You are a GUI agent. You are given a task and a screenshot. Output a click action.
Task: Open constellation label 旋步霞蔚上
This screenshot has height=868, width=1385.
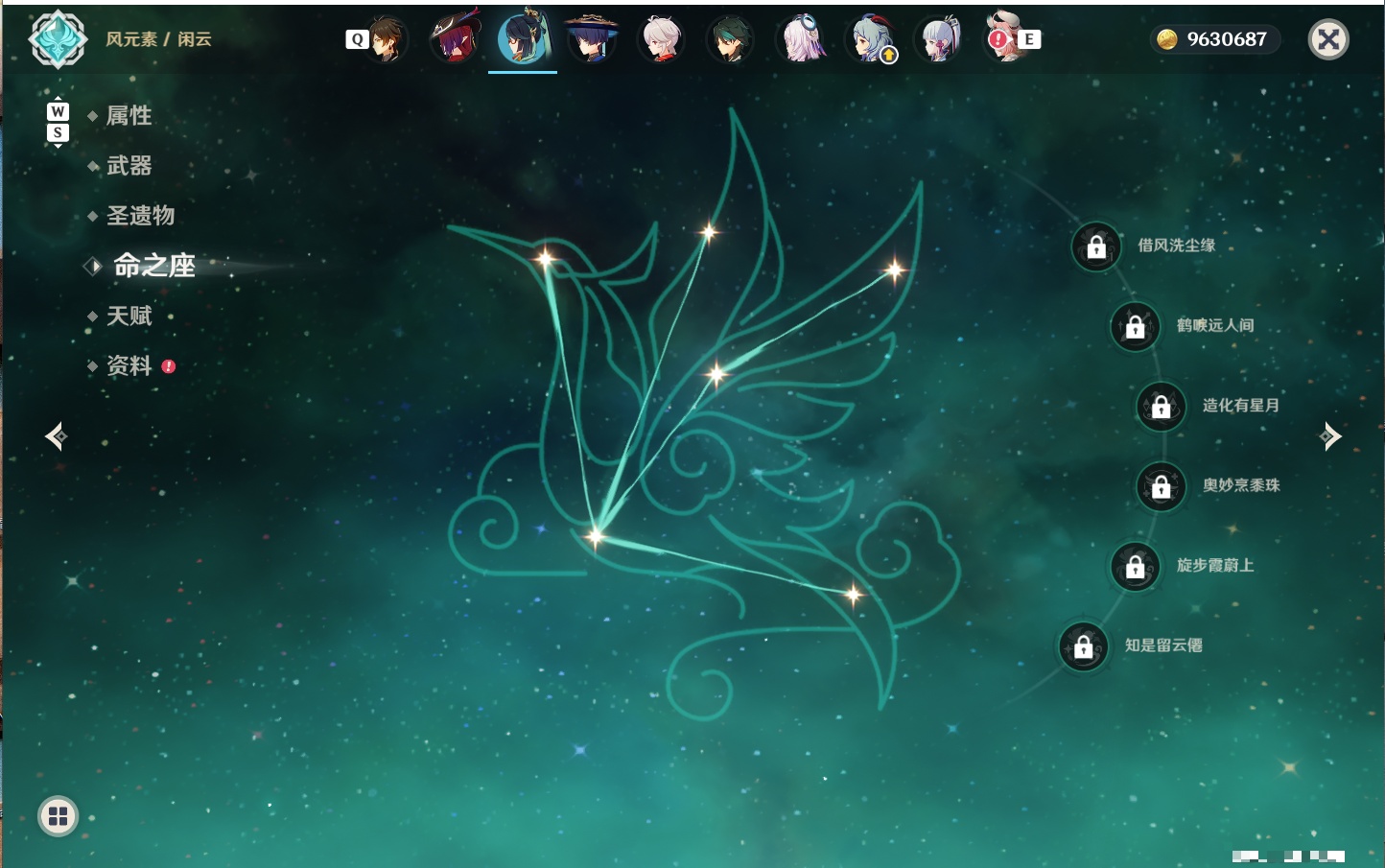point(1215,565)
